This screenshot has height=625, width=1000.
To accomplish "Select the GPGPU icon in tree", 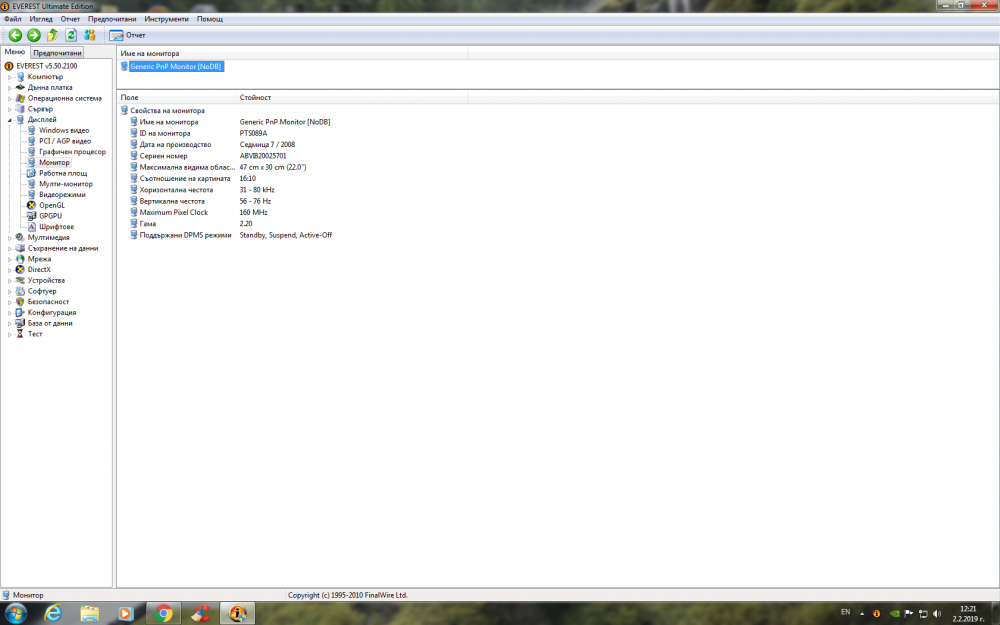I will tap(31, 216).
